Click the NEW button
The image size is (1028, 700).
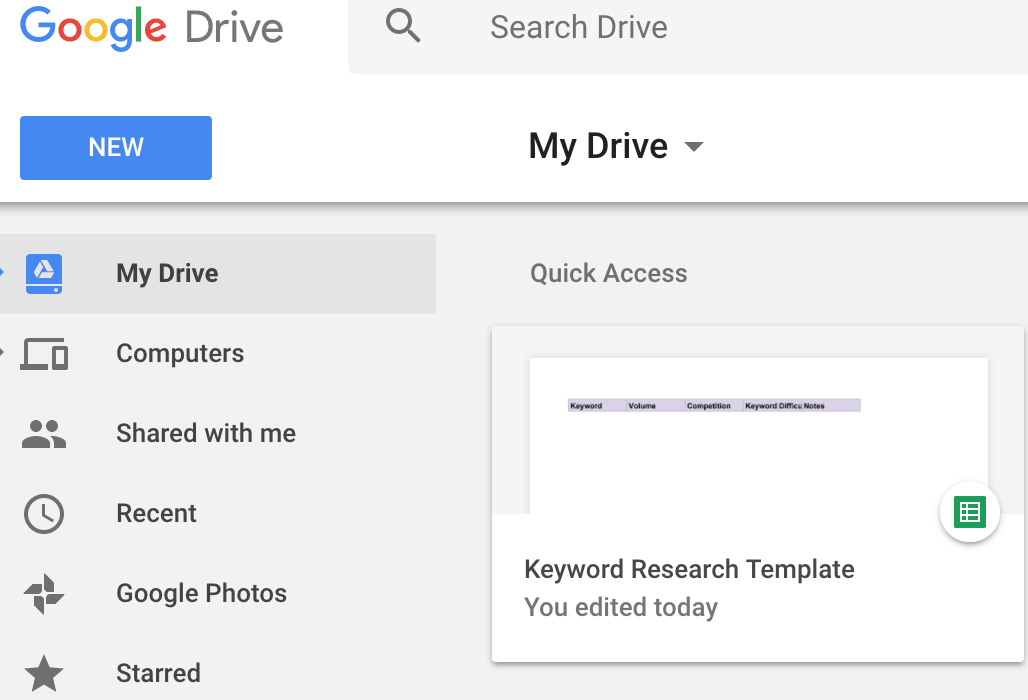115,147
